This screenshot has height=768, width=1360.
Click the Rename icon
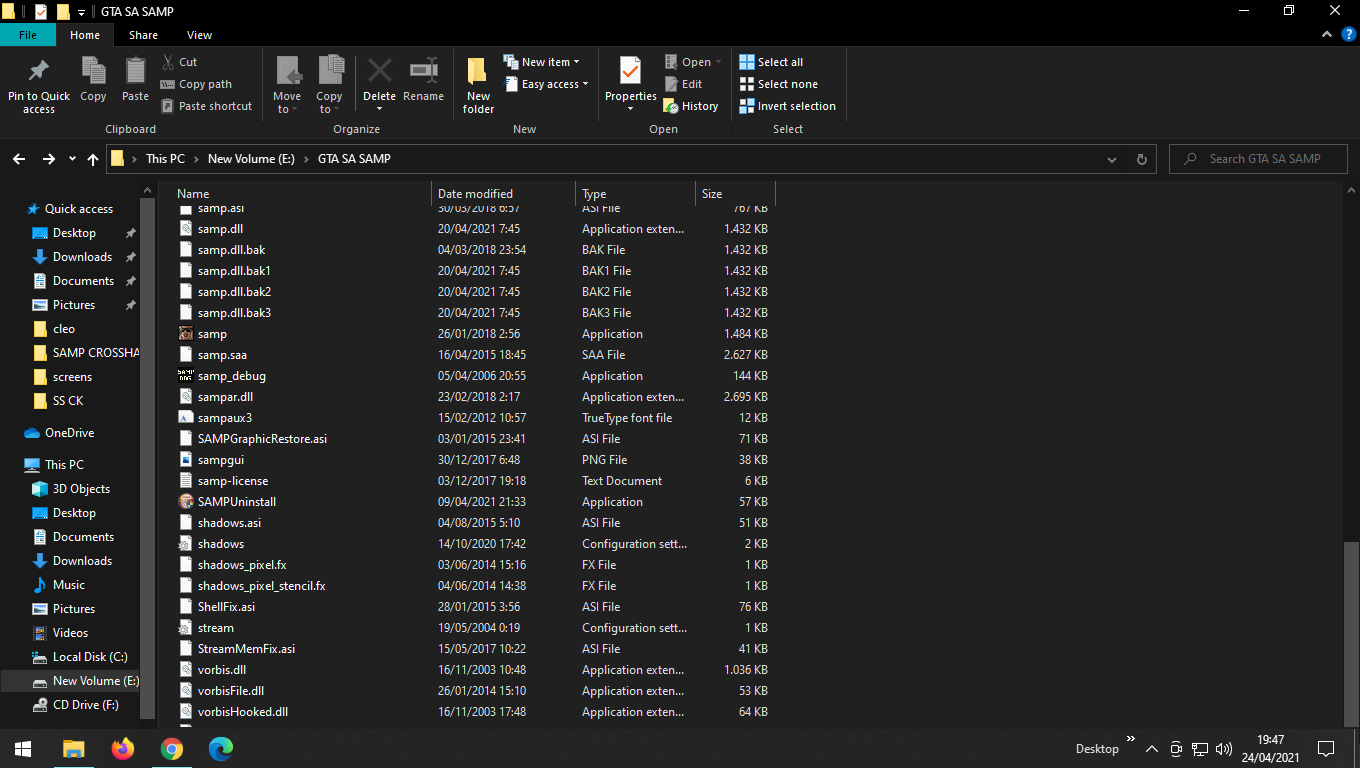coord(424,71)
